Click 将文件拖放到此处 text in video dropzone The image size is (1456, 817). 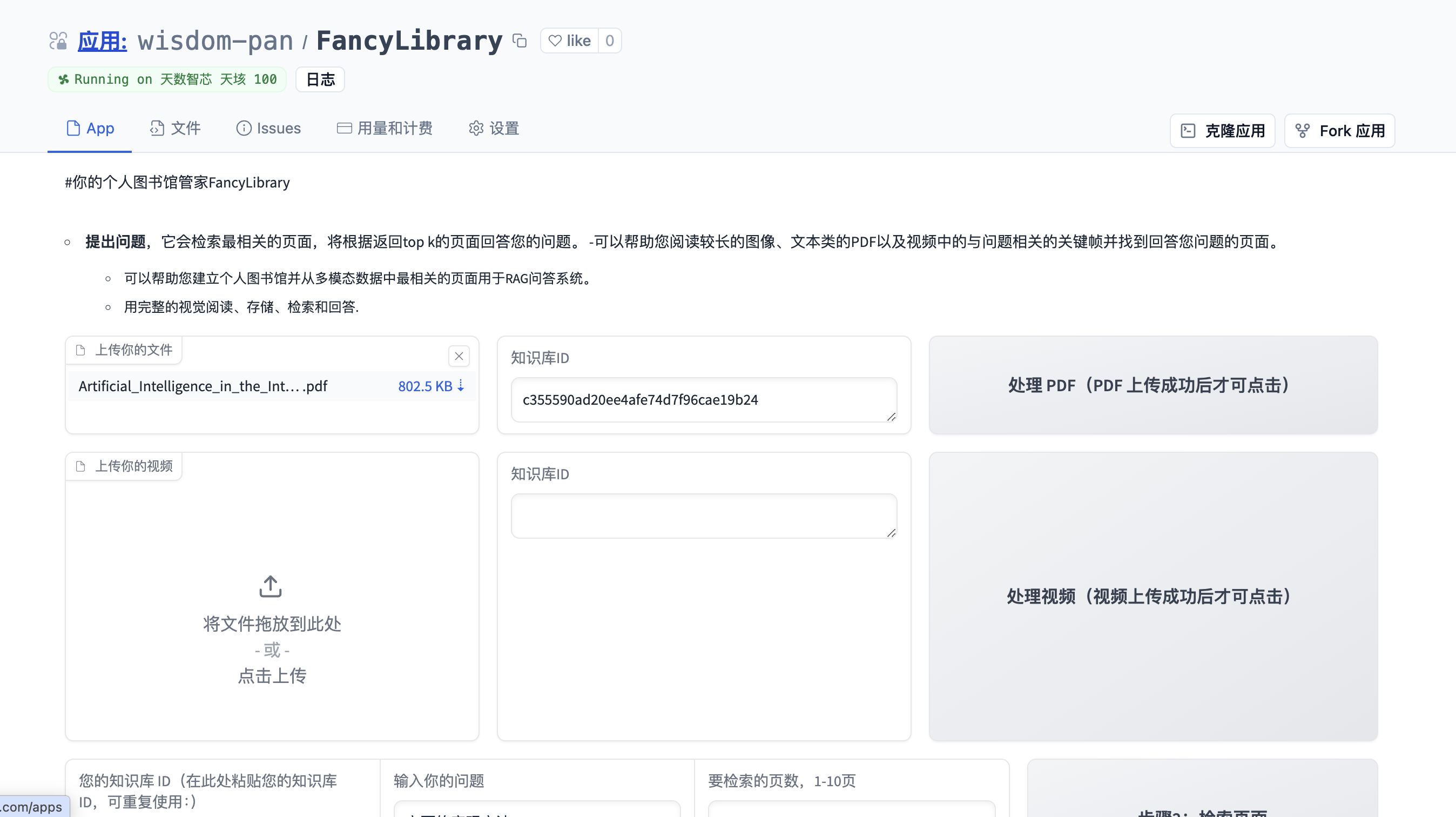272,624
